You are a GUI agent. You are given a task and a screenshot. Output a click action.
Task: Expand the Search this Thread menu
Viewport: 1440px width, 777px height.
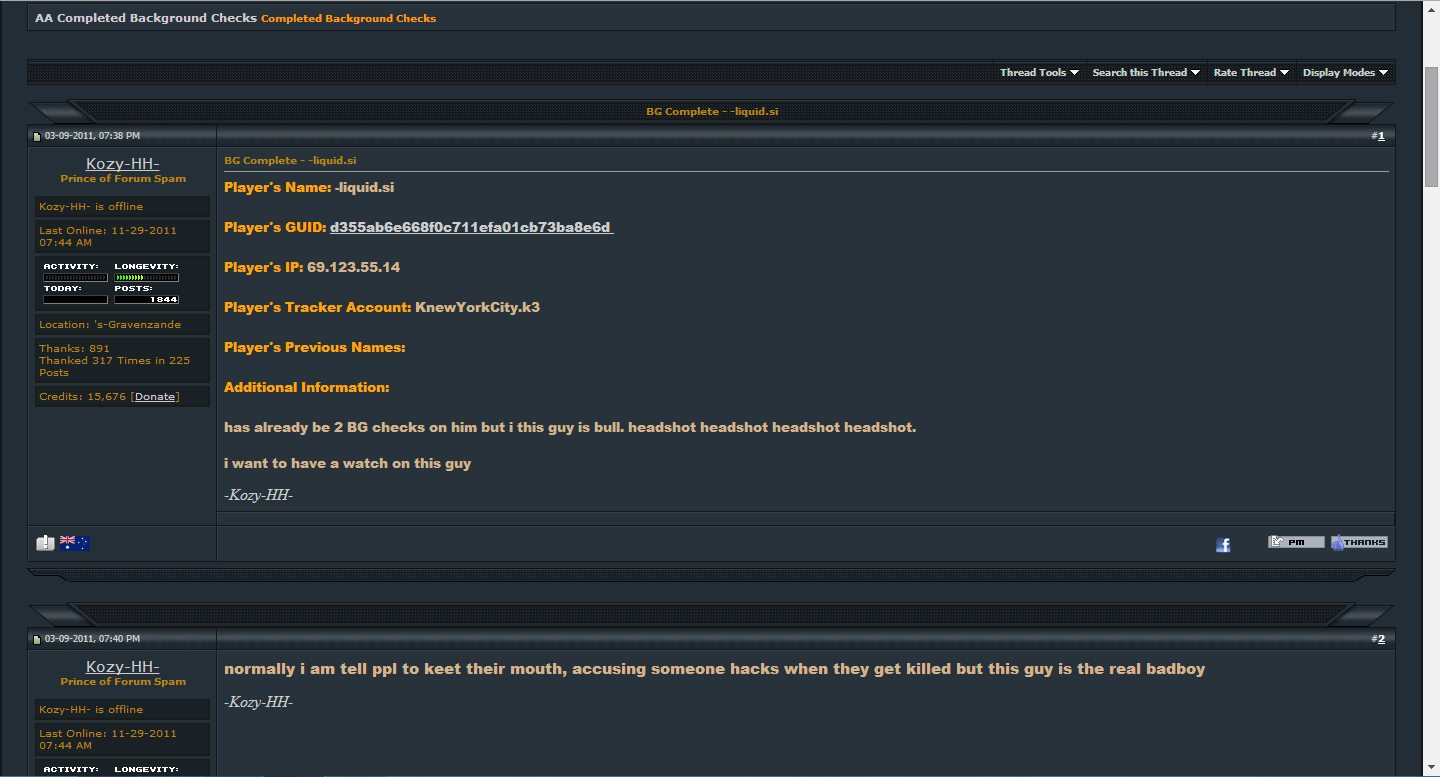click(1146, 73)
